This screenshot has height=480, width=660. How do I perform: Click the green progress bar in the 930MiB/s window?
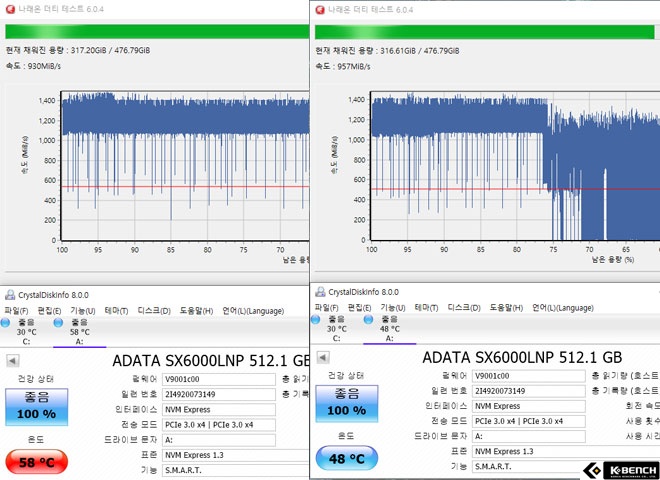(x=157, y=32)
